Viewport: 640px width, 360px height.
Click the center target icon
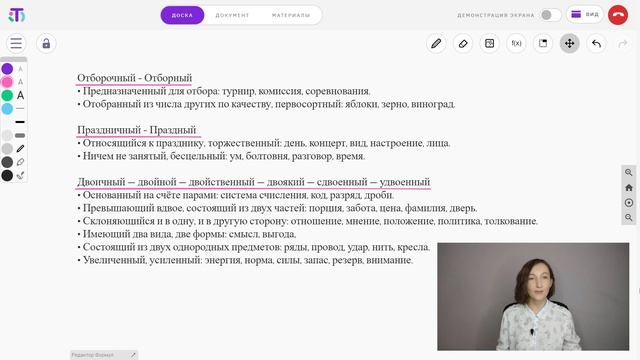(x=629, y=202)
